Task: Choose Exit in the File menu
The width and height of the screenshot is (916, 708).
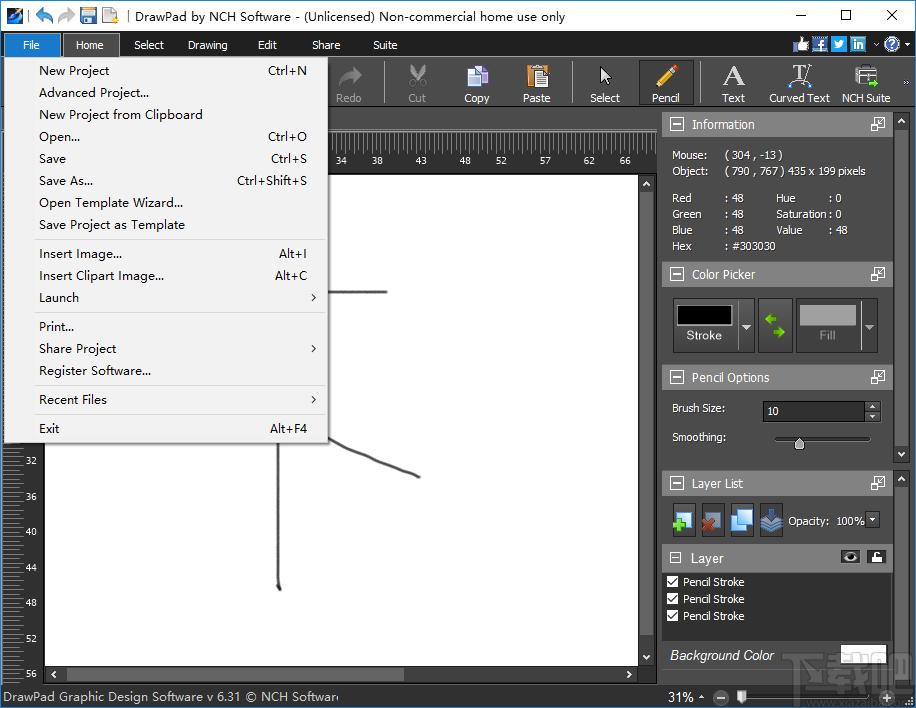Action: (x=165, y=429)
